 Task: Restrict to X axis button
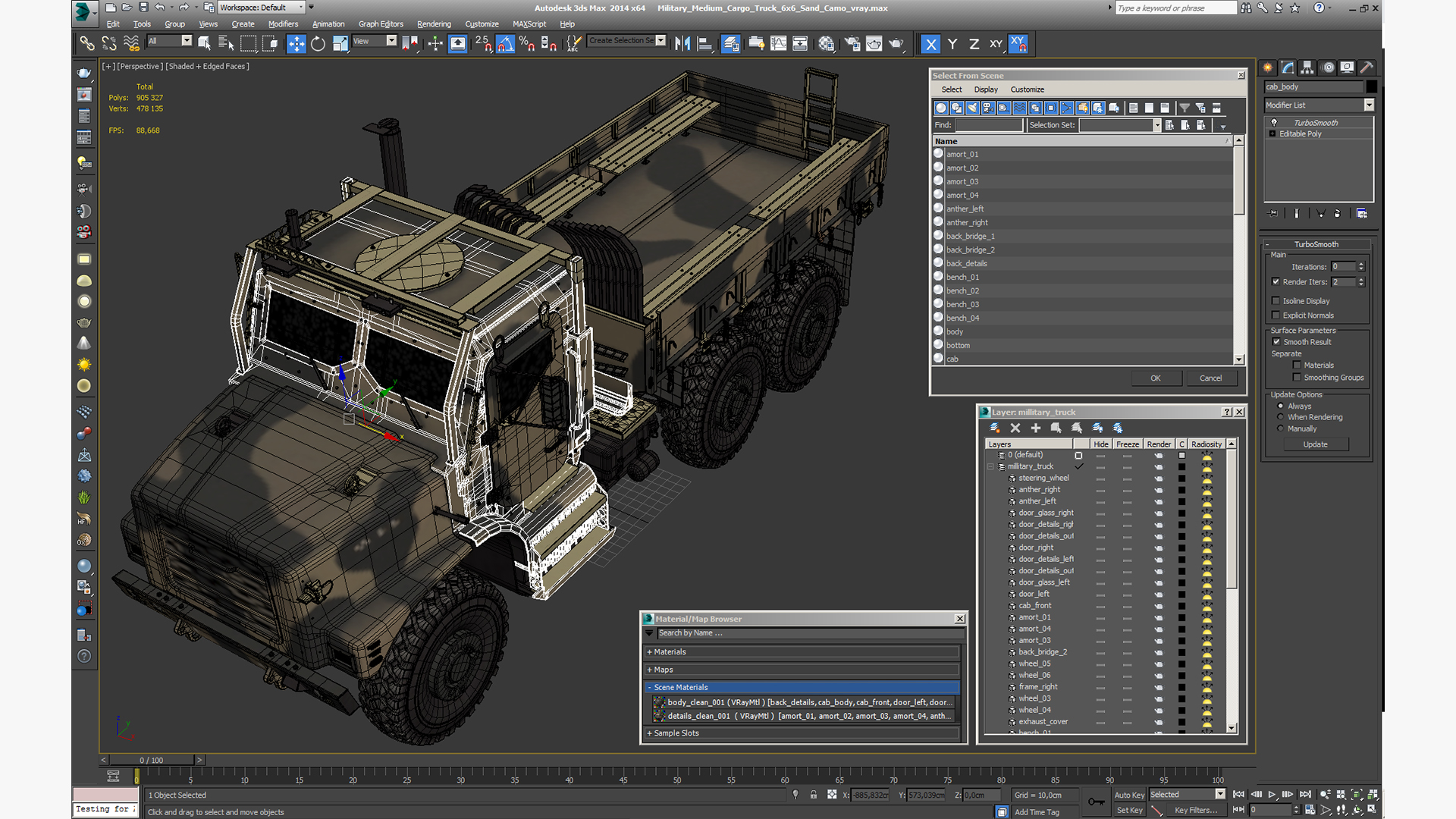coord(930,44)
